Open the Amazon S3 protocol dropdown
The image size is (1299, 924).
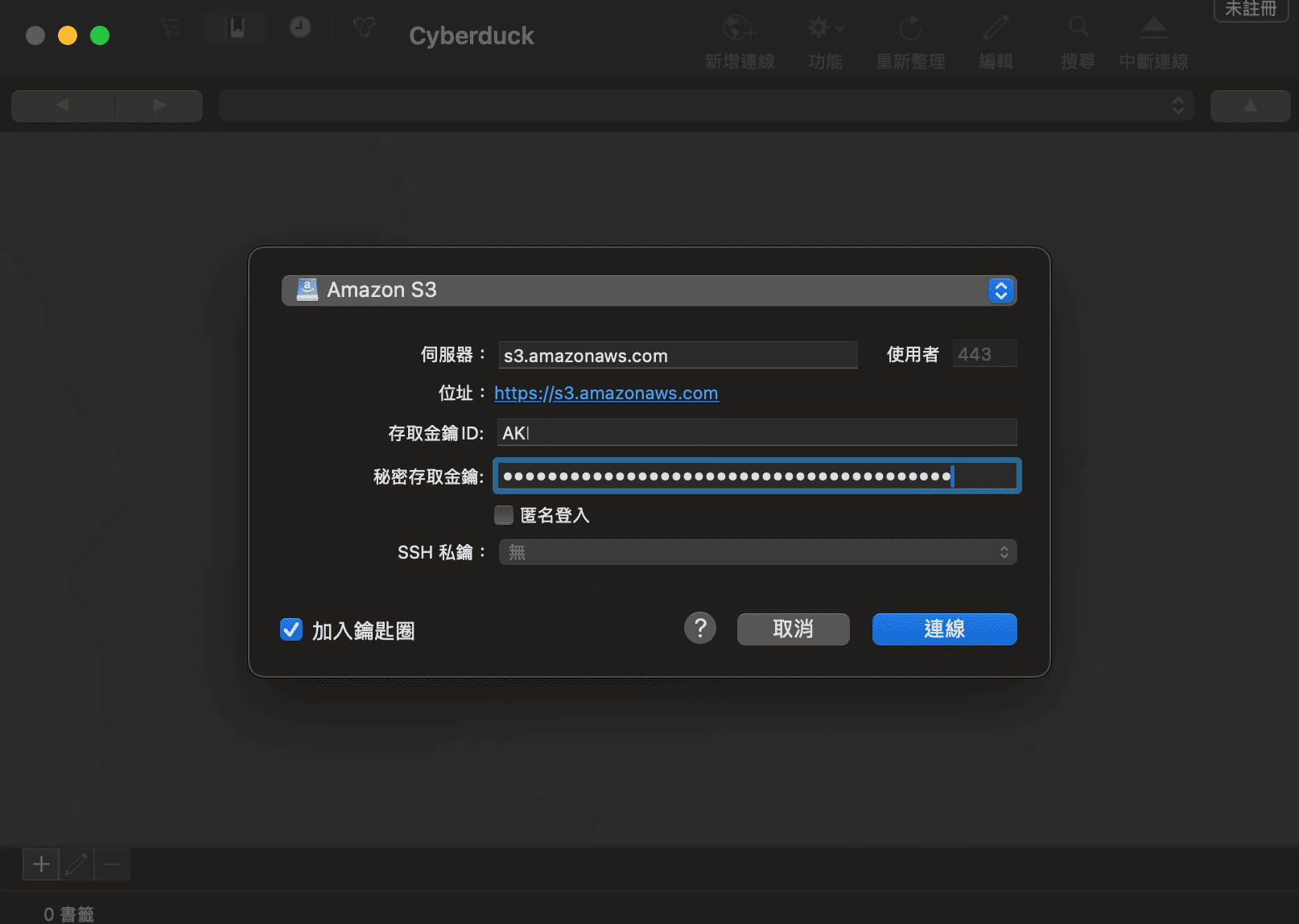[649, 291]
